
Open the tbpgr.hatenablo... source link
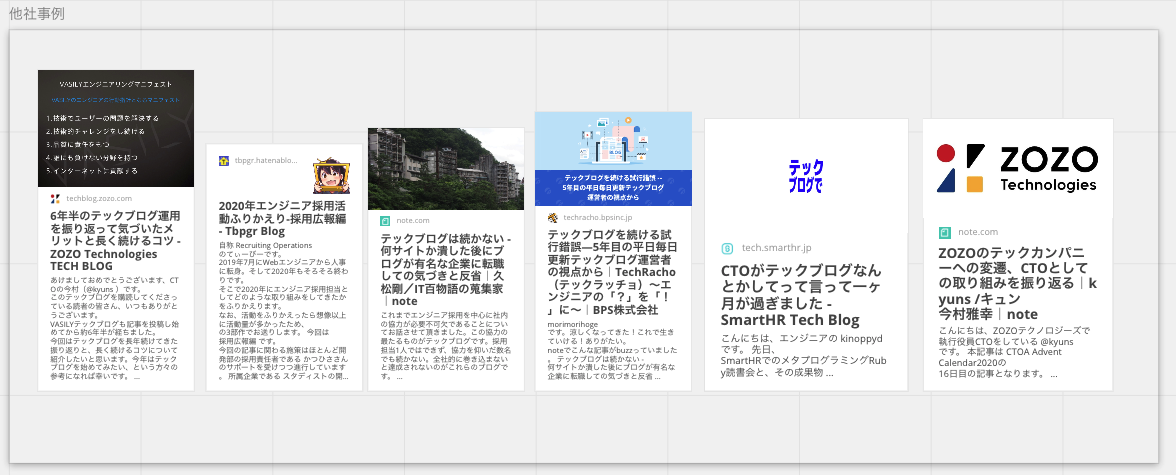pos(266,161)
